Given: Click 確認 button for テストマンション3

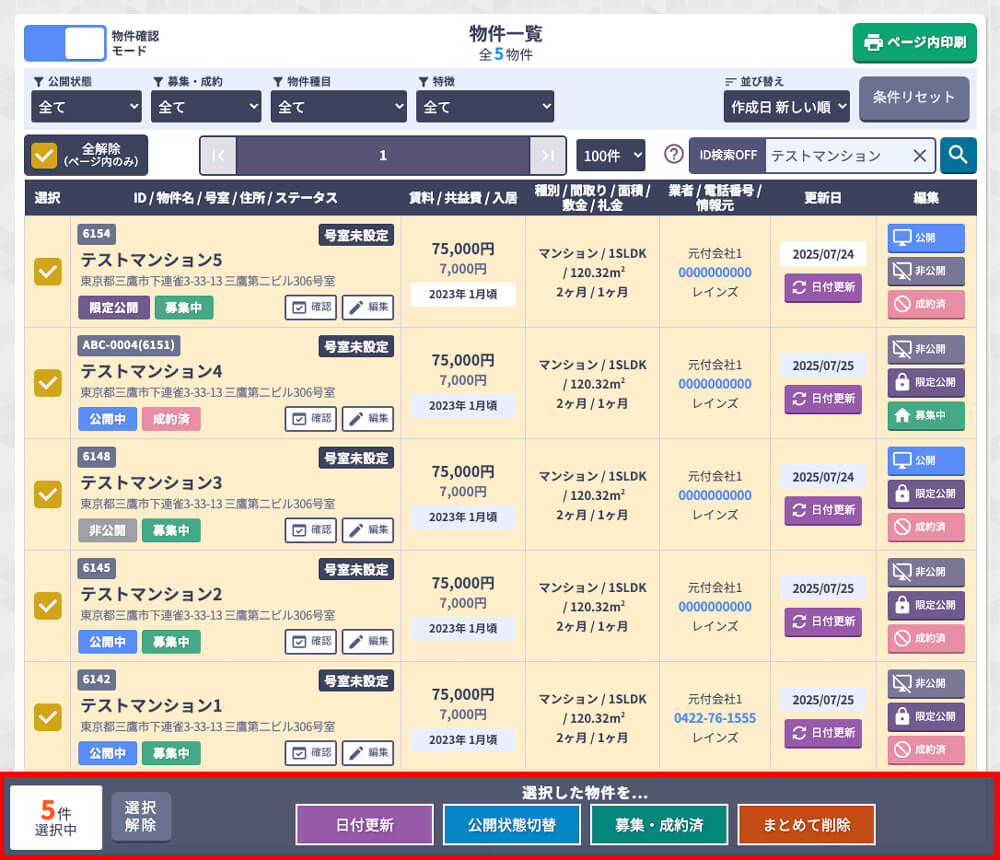Looking at the screenshot, I should (x=310, y=529).
